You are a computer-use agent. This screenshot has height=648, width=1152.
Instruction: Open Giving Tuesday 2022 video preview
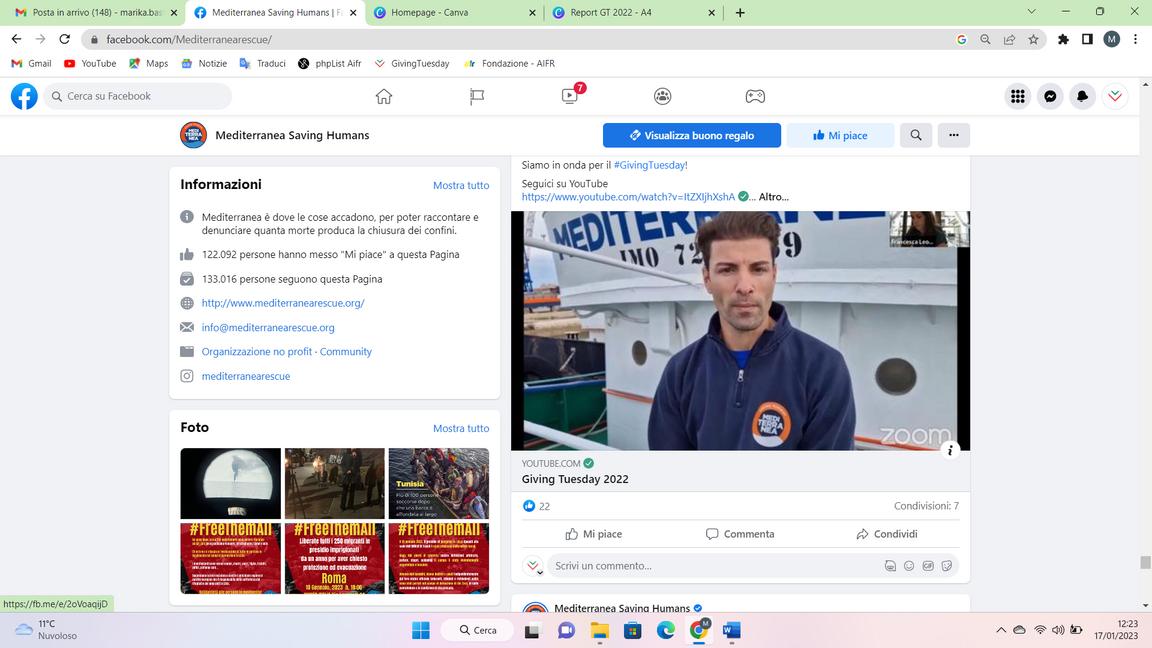tap(741, 331)
